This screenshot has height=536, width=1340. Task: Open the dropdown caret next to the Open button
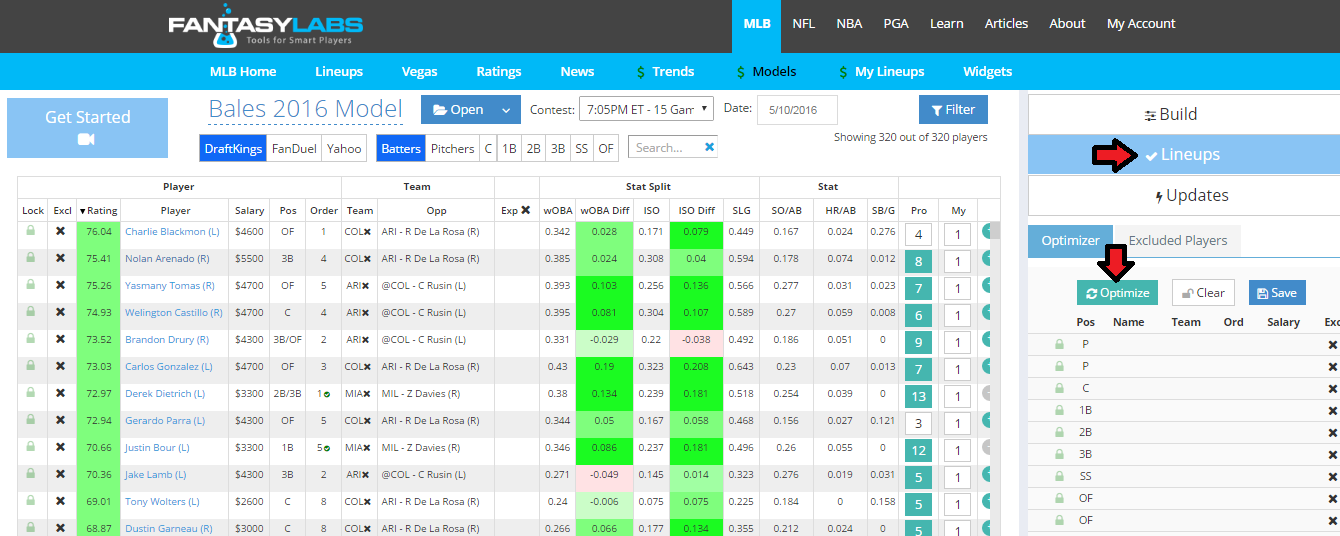[x=506, y=110]
